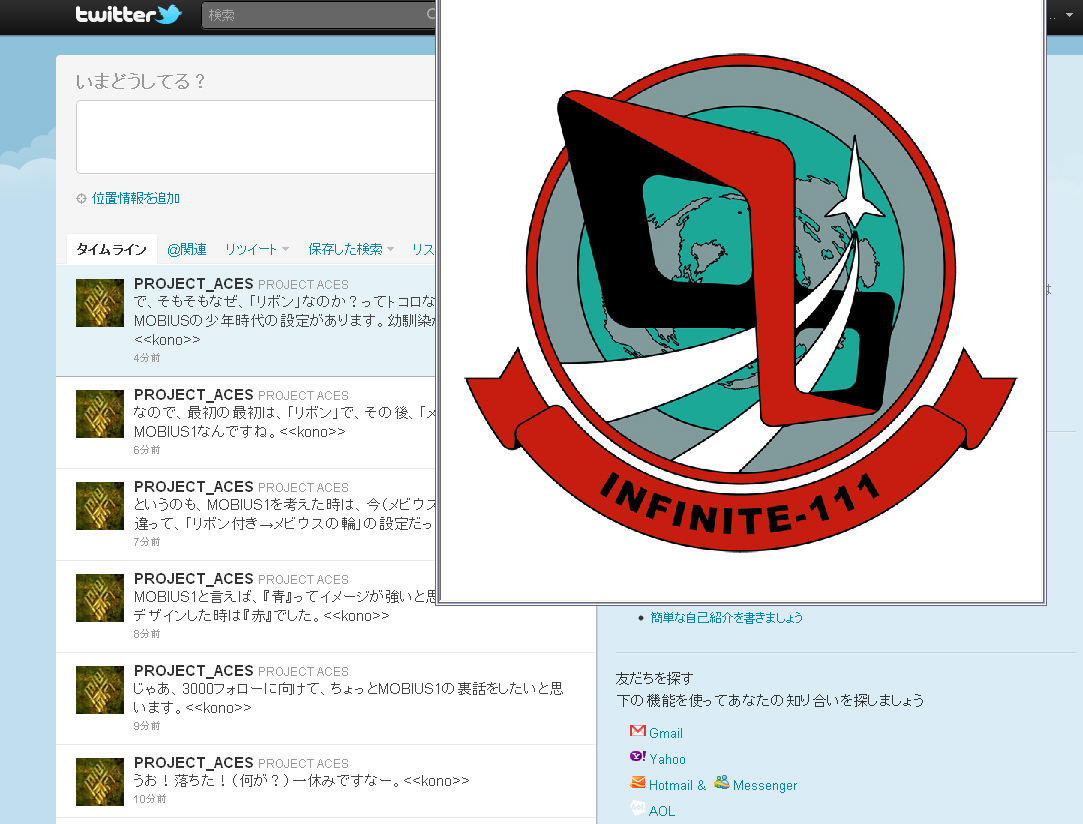
Task: Open the 簡単な自己紹介を書きましょう link
Action: [x=727, y=617]
